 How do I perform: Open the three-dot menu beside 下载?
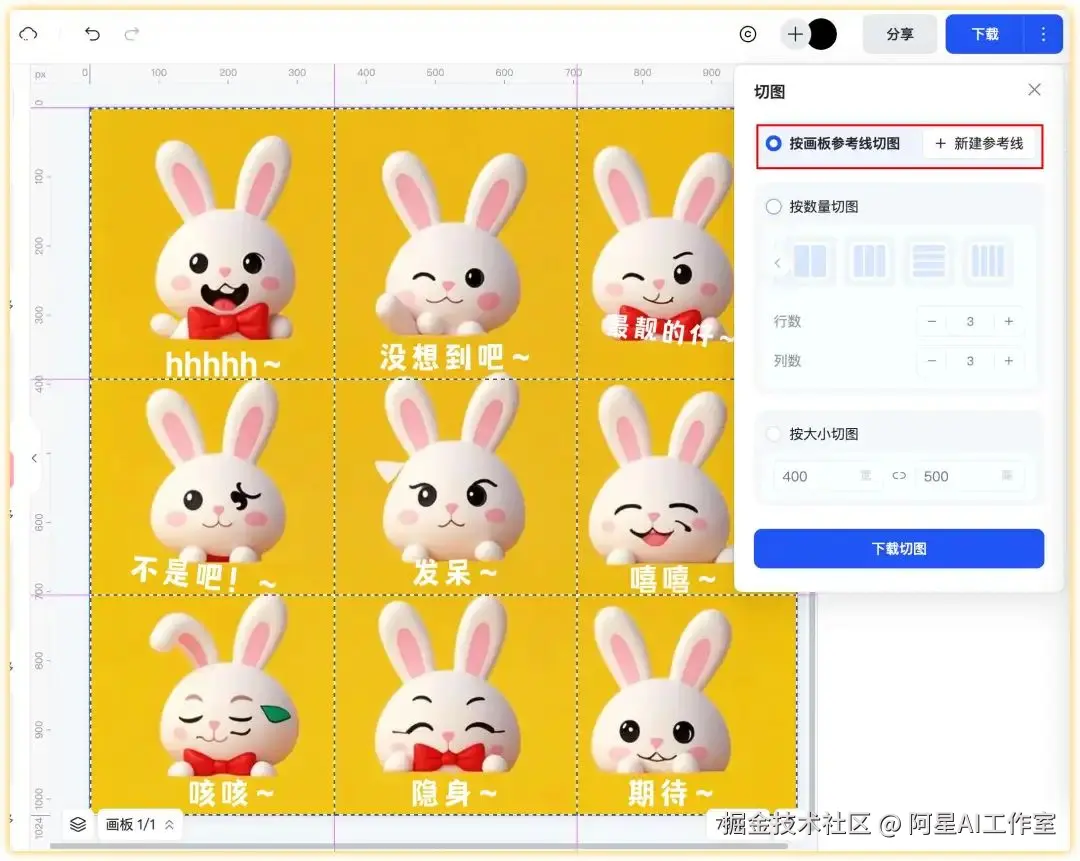[x=1043, y=33]
